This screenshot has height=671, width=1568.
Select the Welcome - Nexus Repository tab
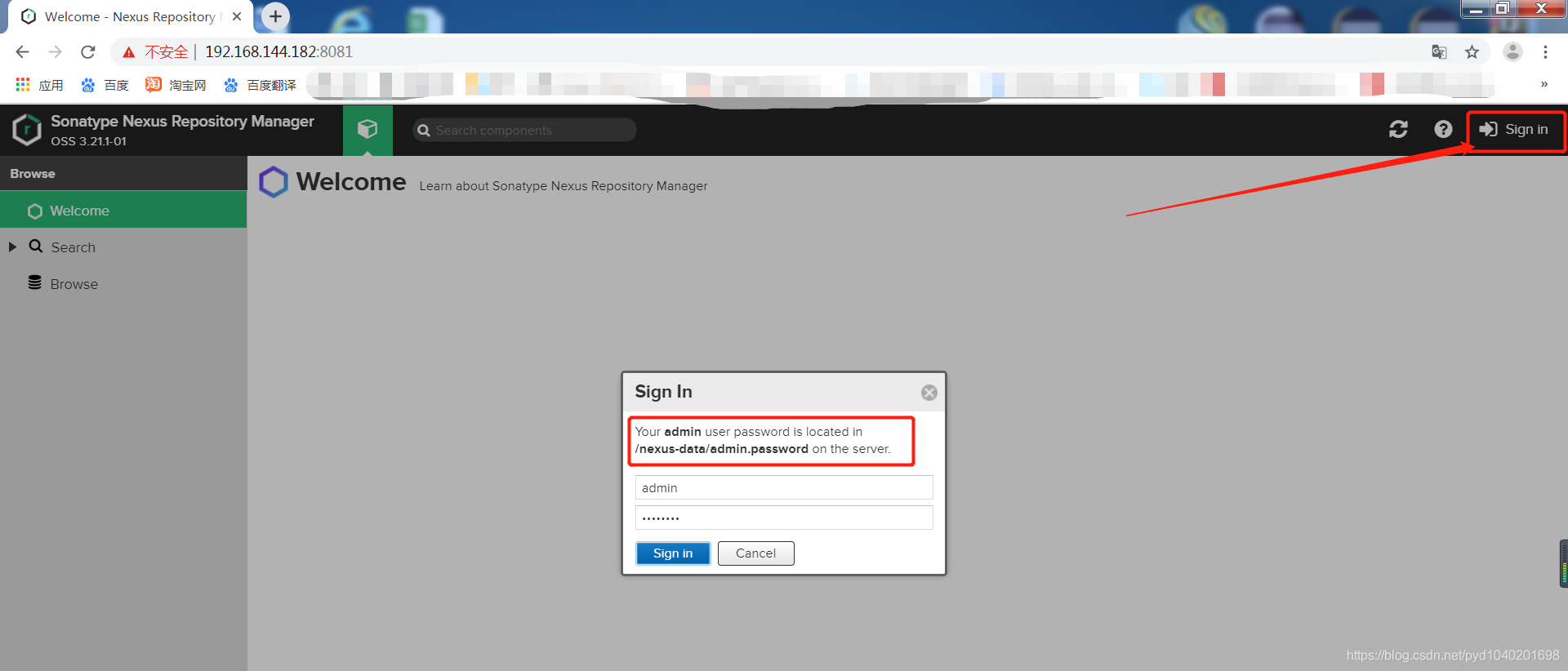pyautogui.click(x=131, y=17)
